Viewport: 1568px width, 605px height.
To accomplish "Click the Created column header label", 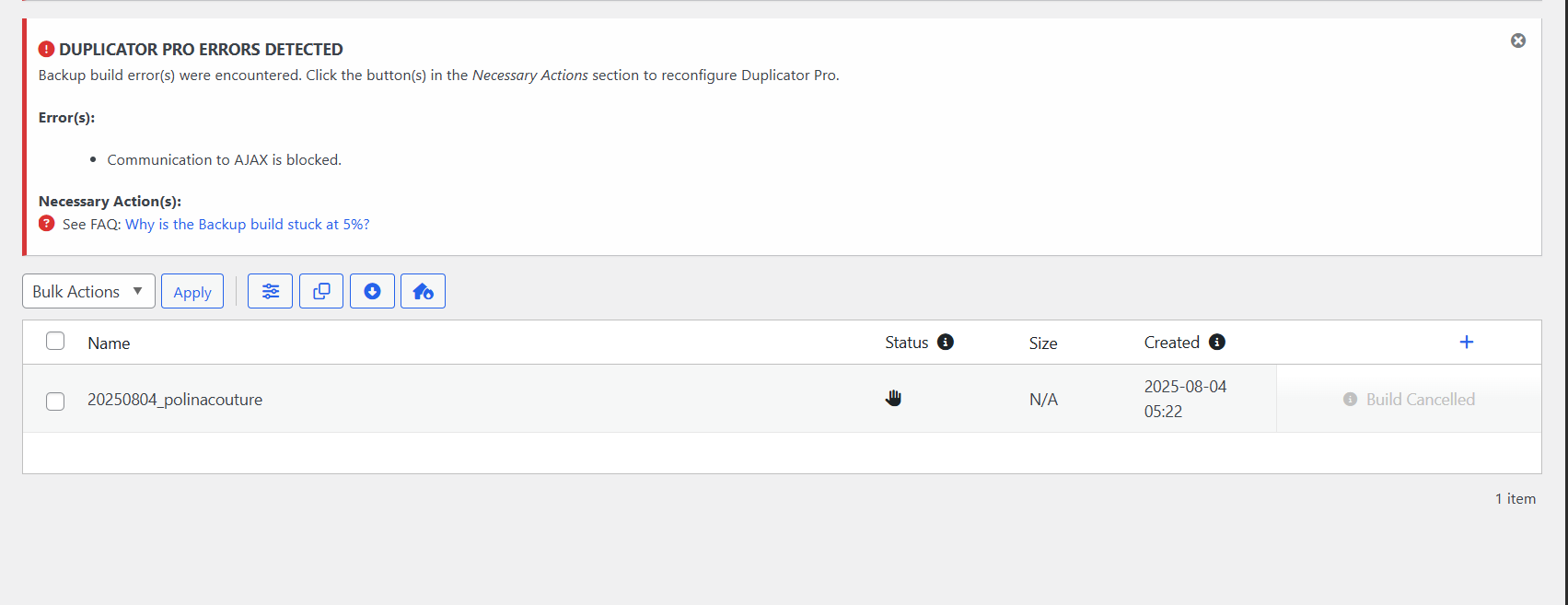I will coord(1171,343).
